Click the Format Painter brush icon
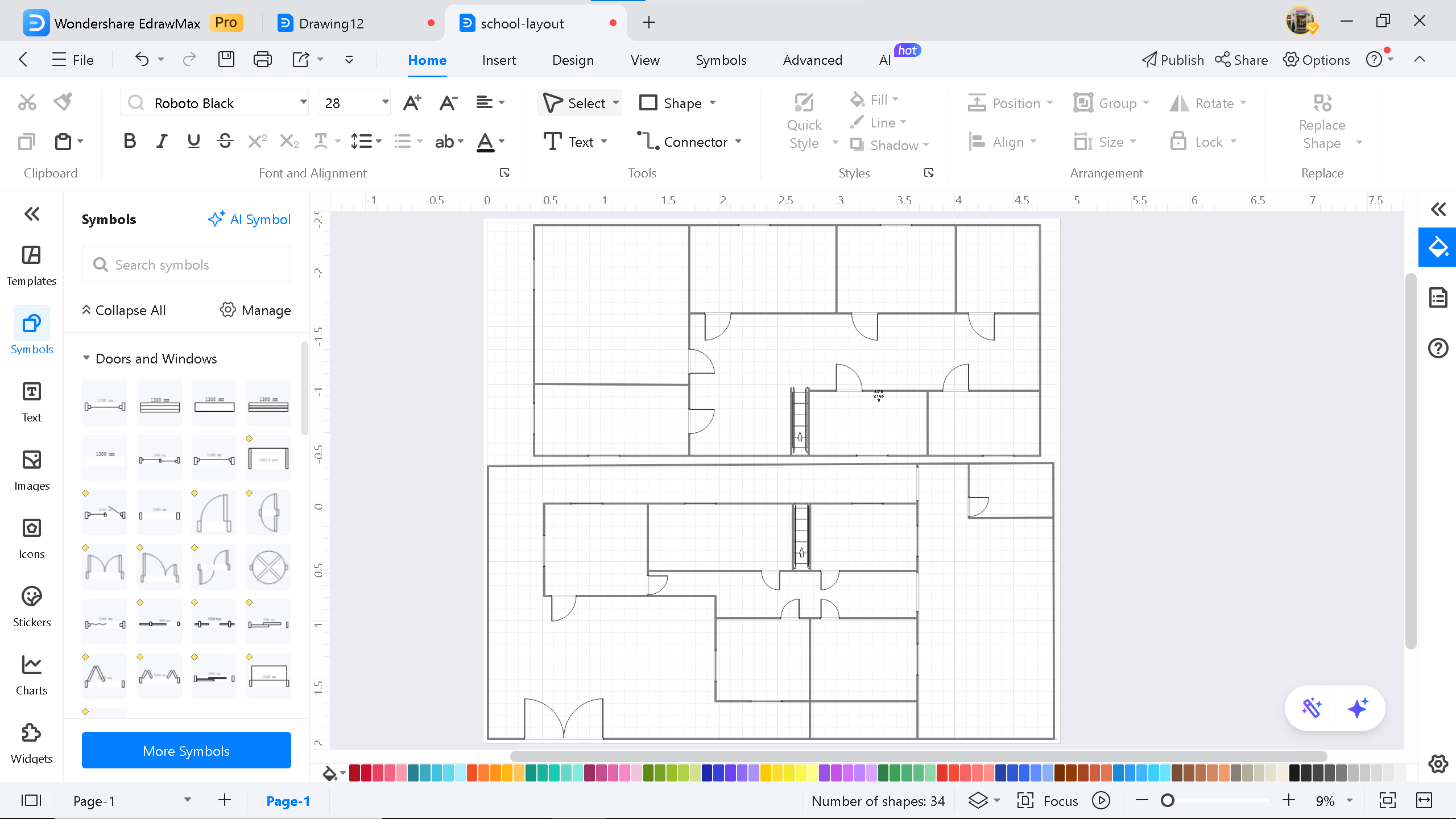The width and height of the screenshot is (1456, 819). 63,102
